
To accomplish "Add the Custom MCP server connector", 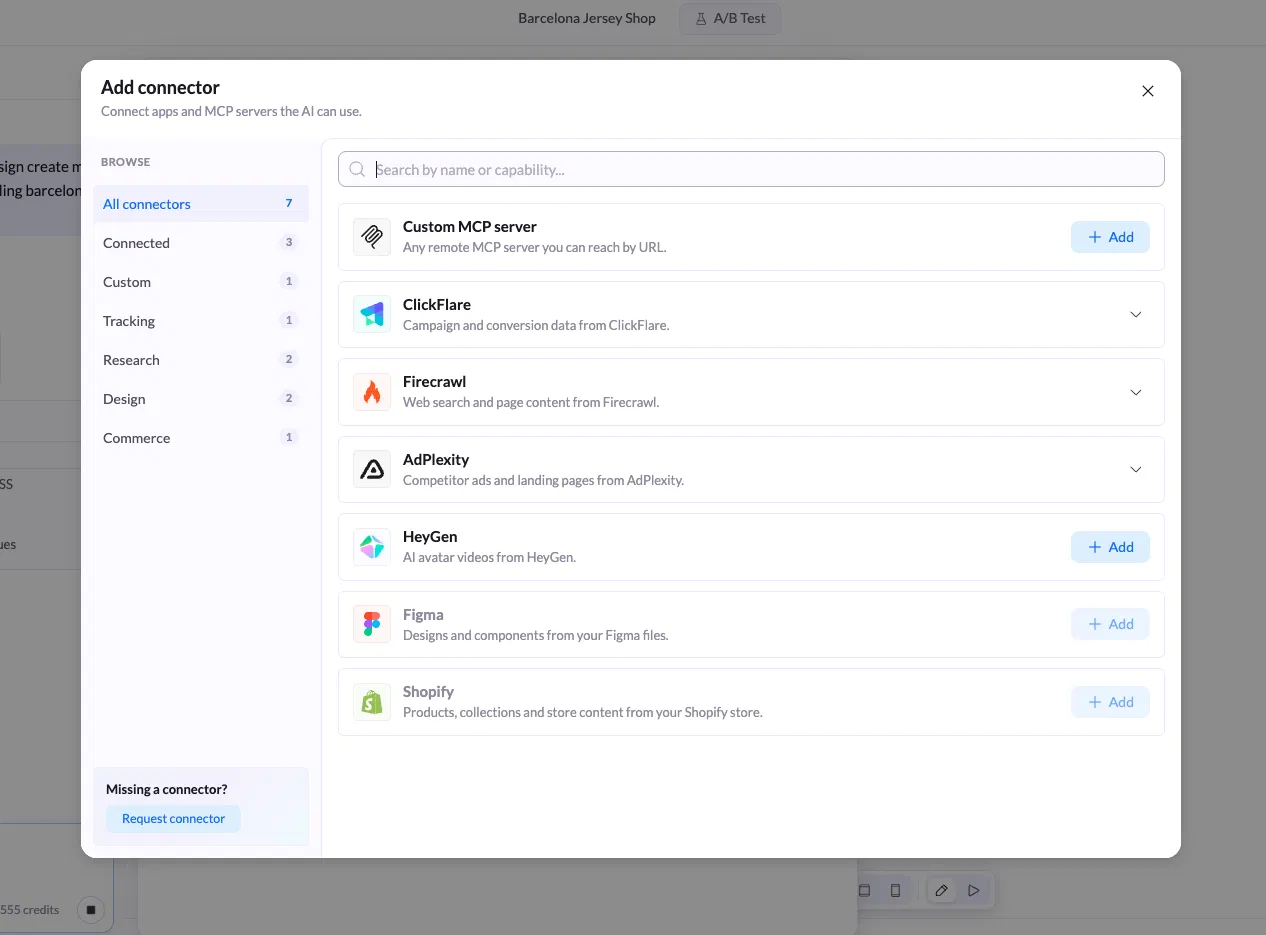I will coord(1110,237).
